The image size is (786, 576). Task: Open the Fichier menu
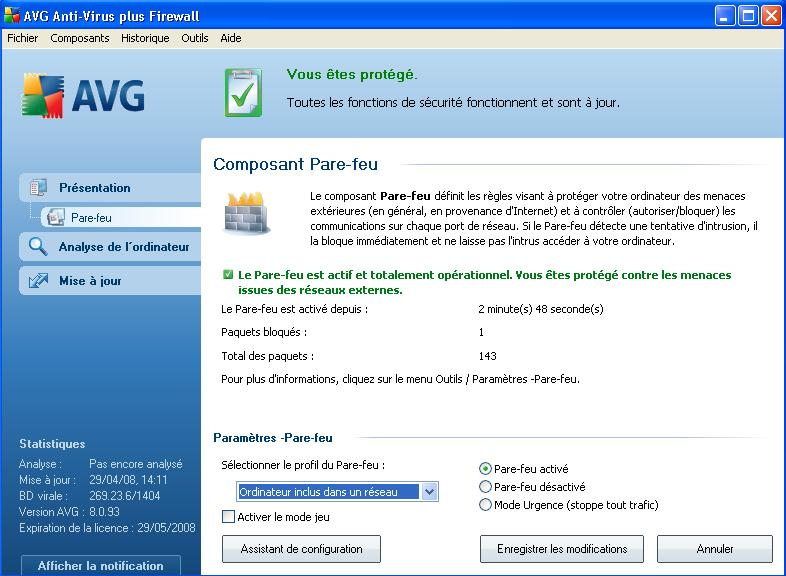click(x=22, y=38)
